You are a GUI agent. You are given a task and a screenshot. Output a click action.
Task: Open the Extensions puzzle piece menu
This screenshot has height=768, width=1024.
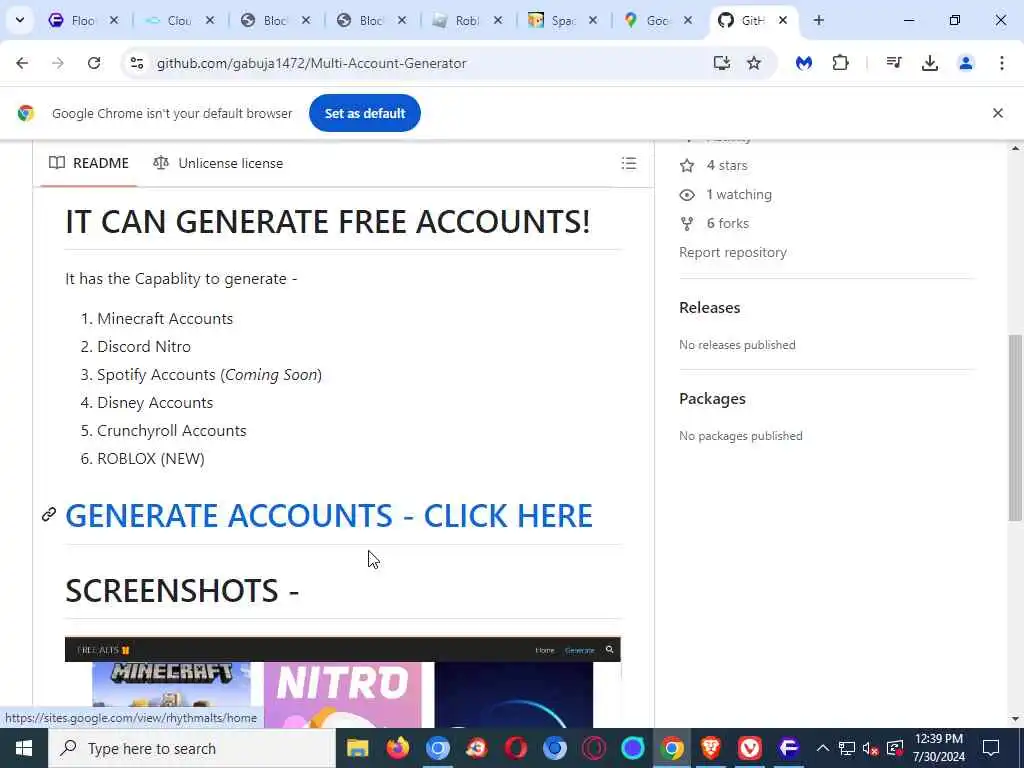(840, 63)
